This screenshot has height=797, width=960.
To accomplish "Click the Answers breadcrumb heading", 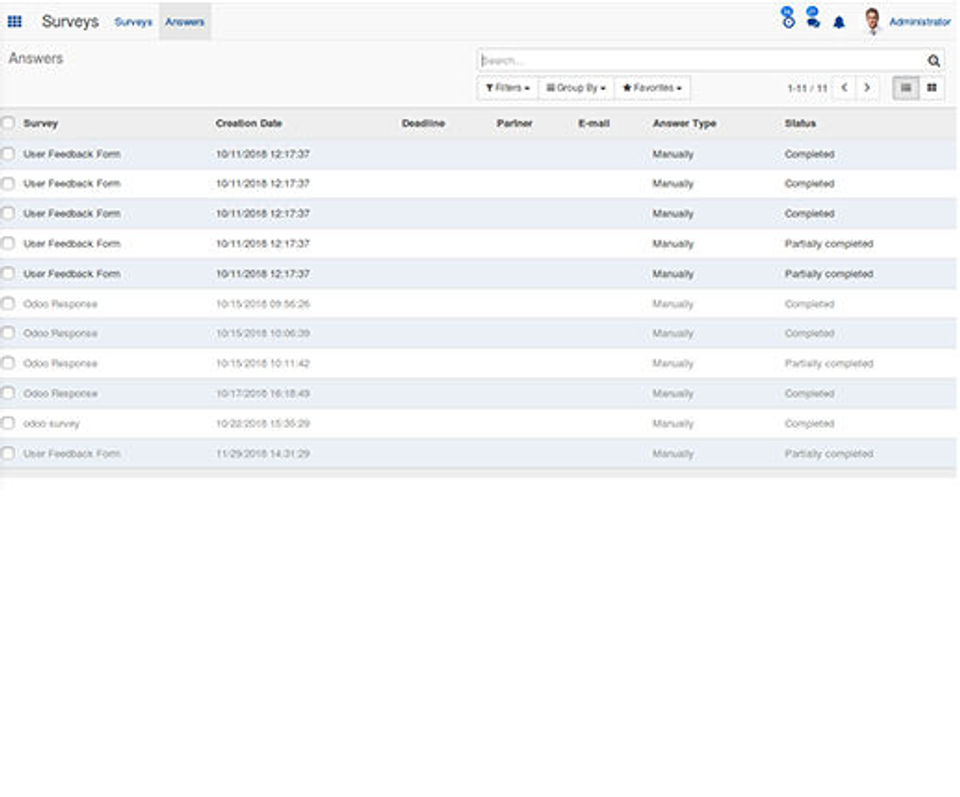I will (x=36, y=58).
